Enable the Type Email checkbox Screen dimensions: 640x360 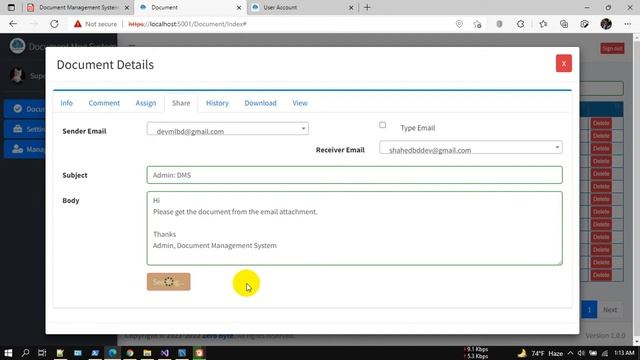click(382, 125)
